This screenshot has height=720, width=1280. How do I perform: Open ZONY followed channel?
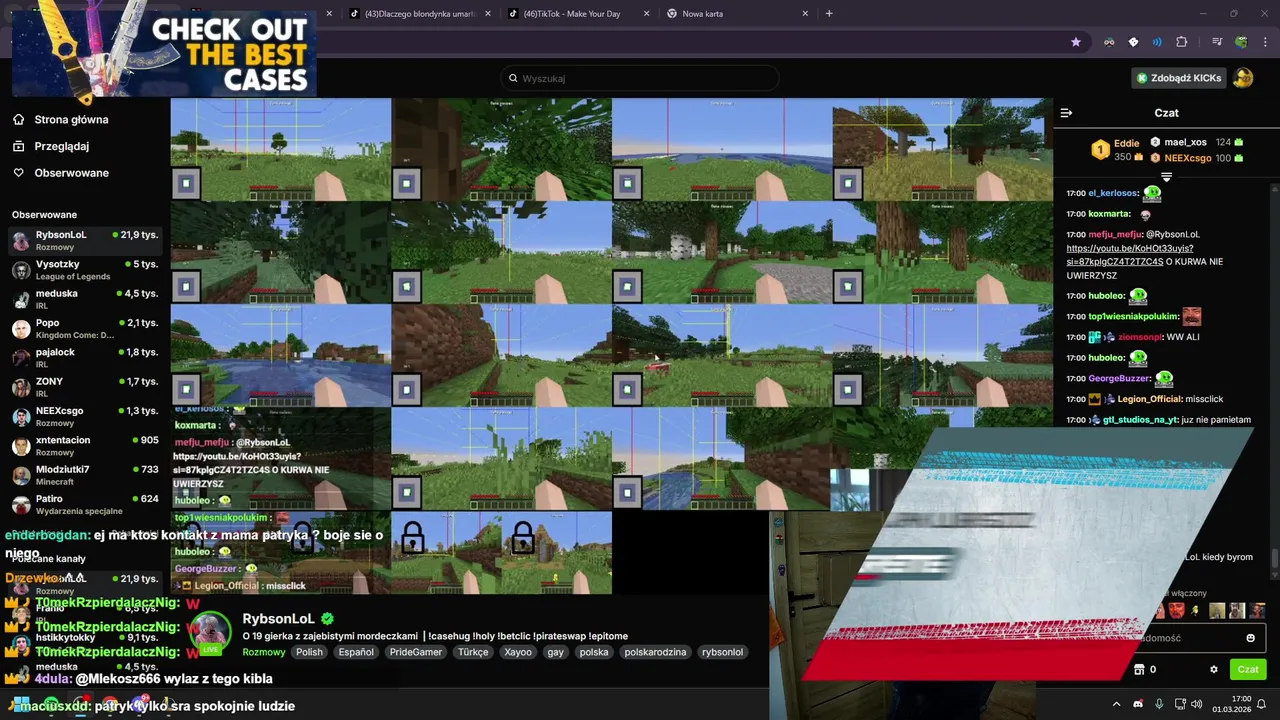(85, 387)
